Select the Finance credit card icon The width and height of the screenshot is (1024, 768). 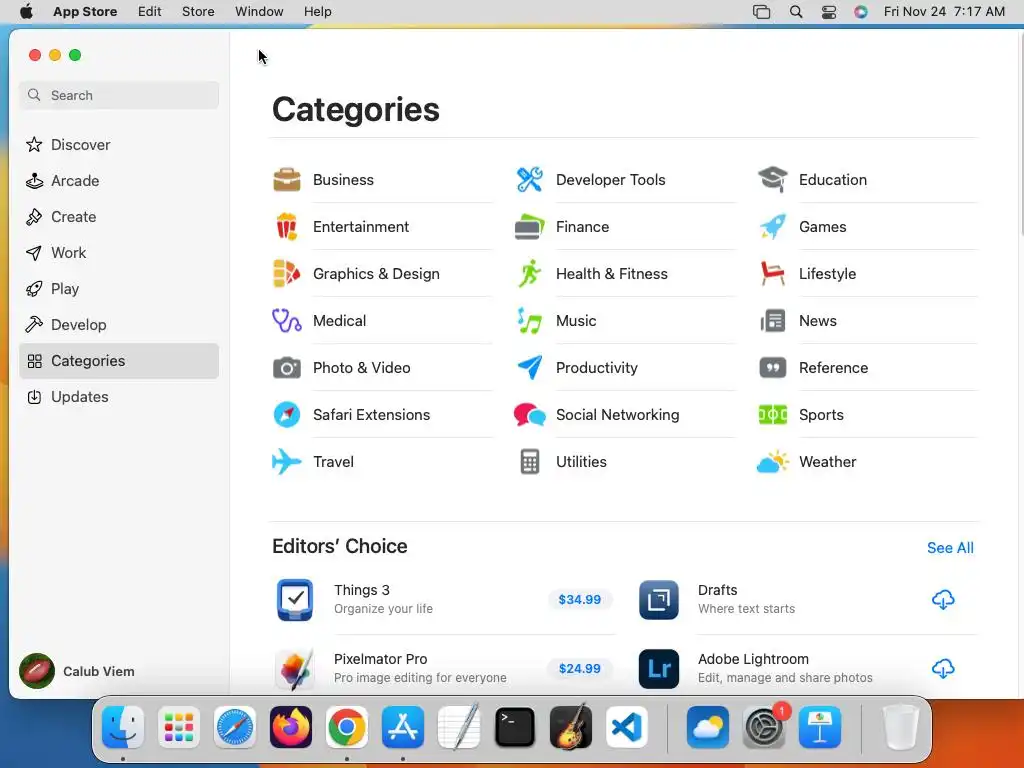click(x=530, y=227)
